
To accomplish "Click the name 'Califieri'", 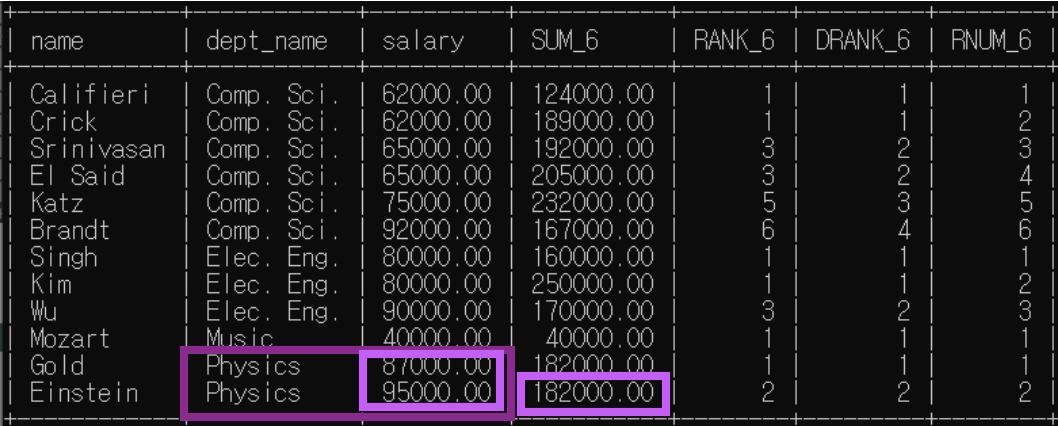I will [90, 95].
